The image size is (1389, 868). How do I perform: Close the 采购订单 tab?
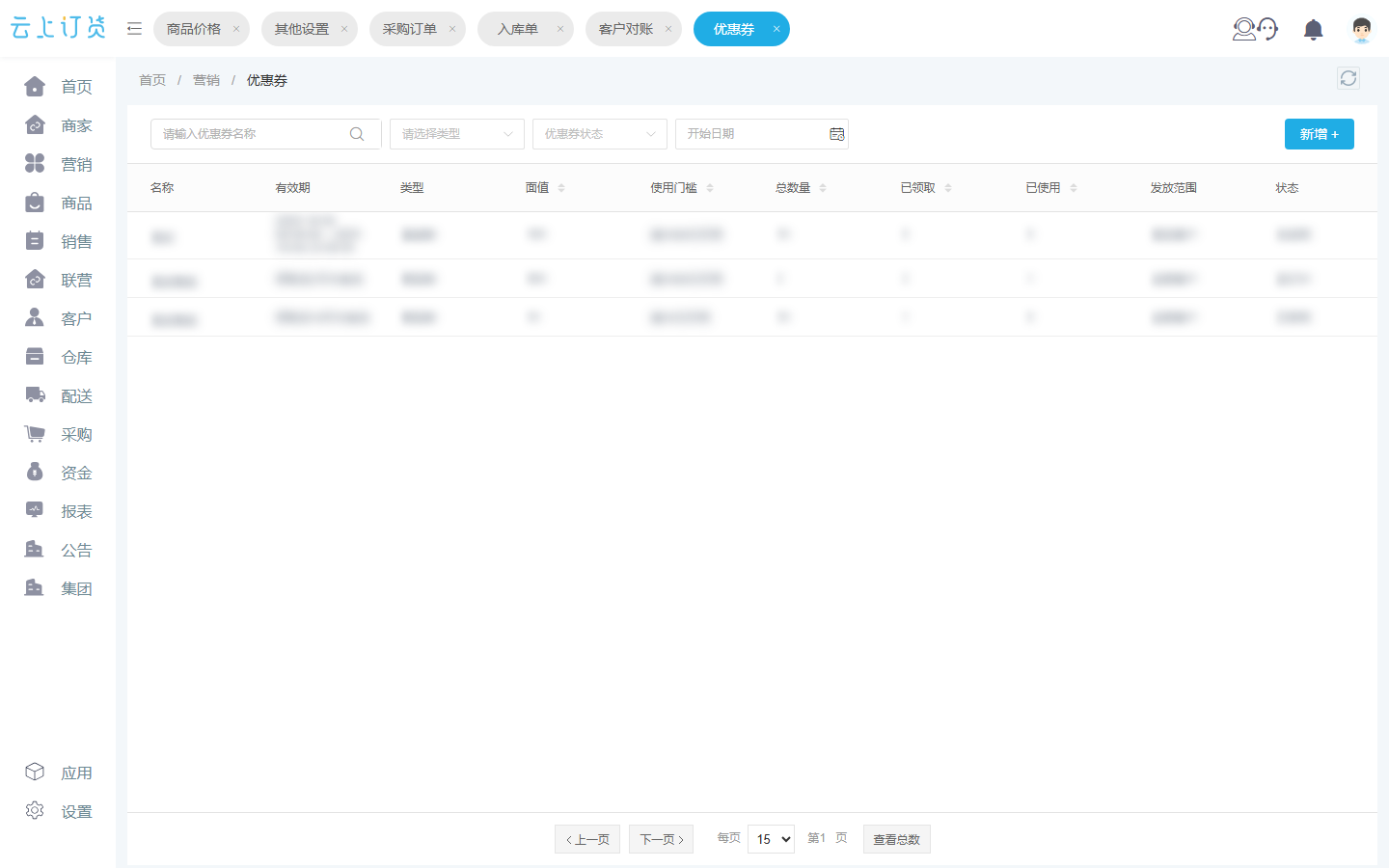[452, 29]
